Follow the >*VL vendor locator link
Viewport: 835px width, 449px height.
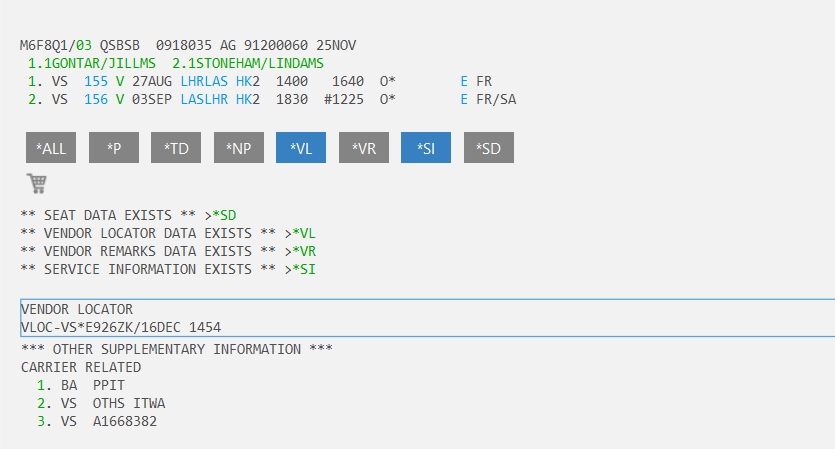click(x=304, y=233)
